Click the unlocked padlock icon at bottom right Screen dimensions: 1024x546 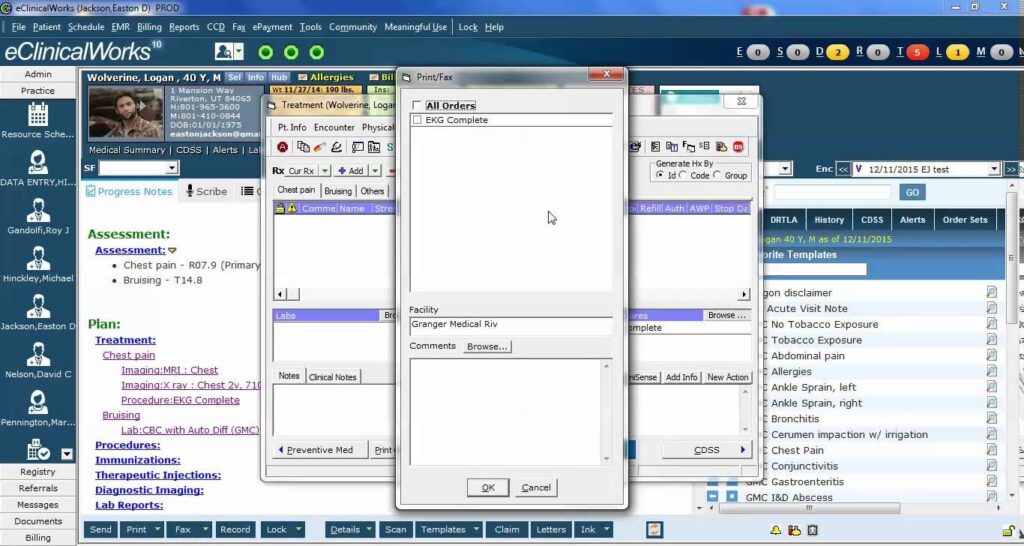[x=1009, y=530]
